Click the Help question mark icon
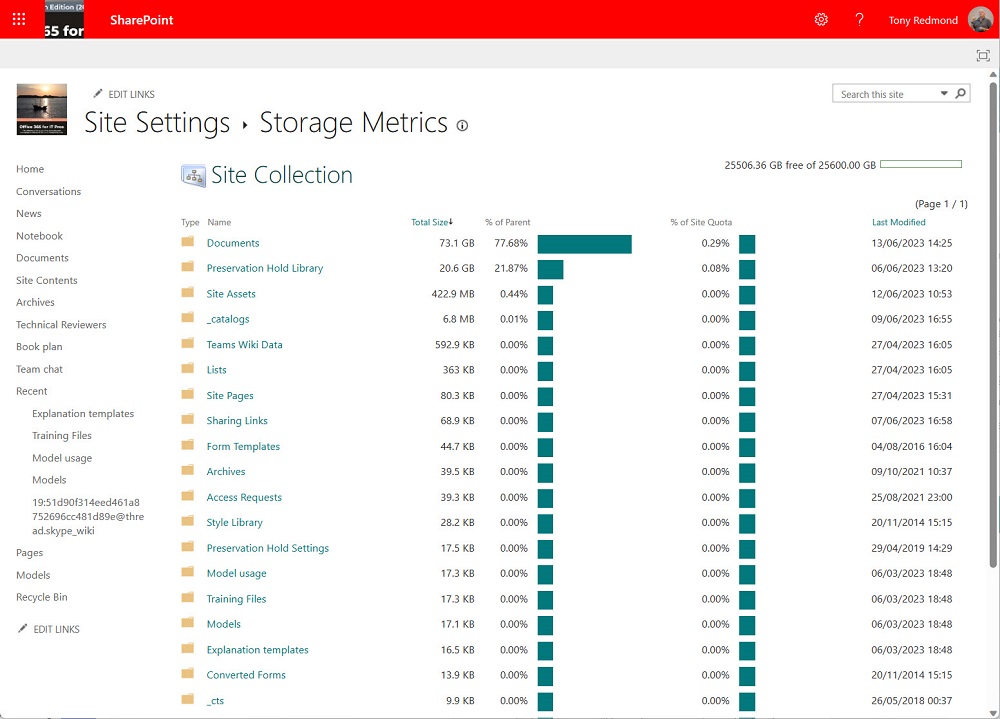Viewport: 1000px width, 719px height. (x=859, y=20)
